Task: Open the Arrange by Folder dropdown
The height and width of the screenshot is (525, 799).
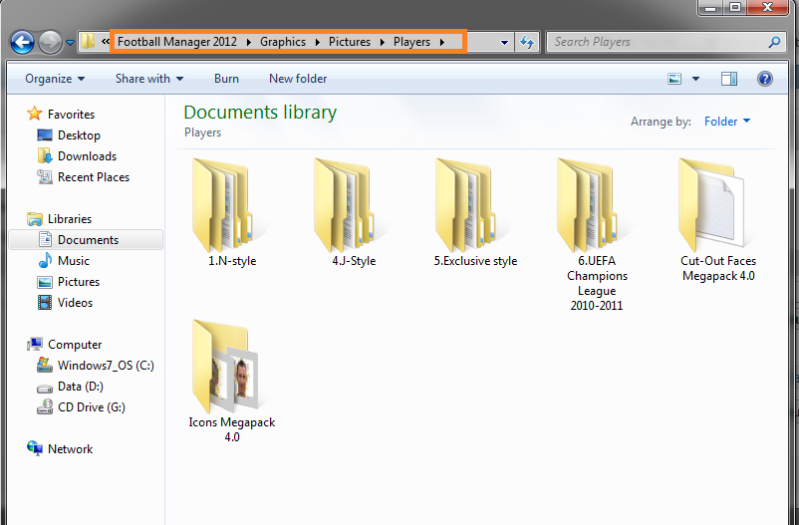Action: click(727, 121)
